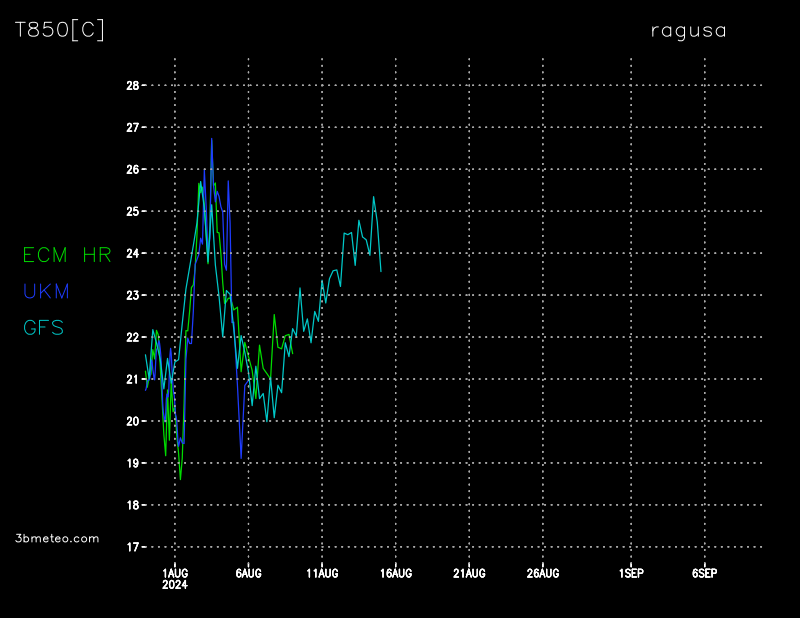The image size is (800, 618).
Task: Click the 6SEP date marker
Action: click(x=704, y=573)
